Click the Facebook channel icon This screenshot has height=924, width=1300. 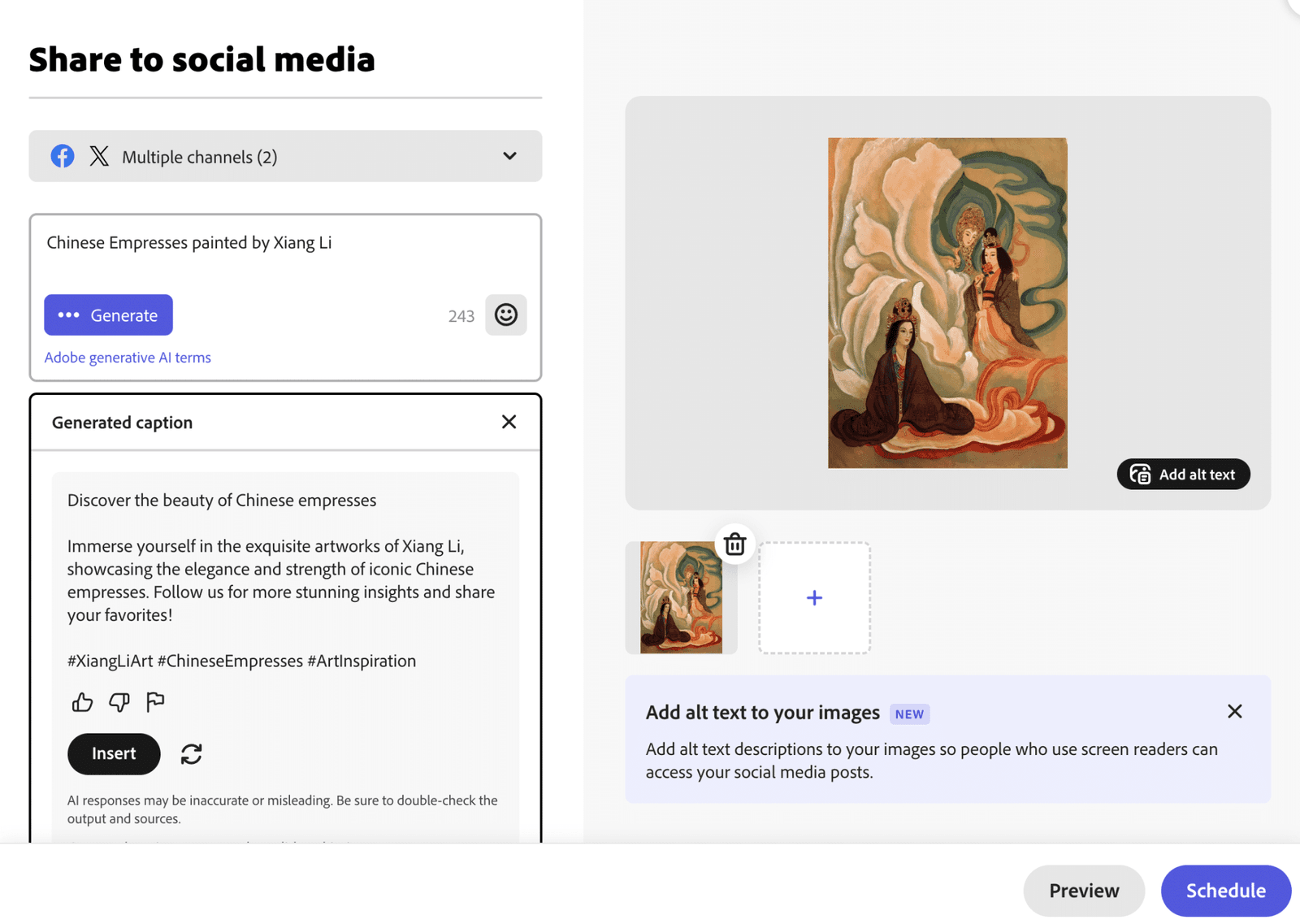click(63, 156)
